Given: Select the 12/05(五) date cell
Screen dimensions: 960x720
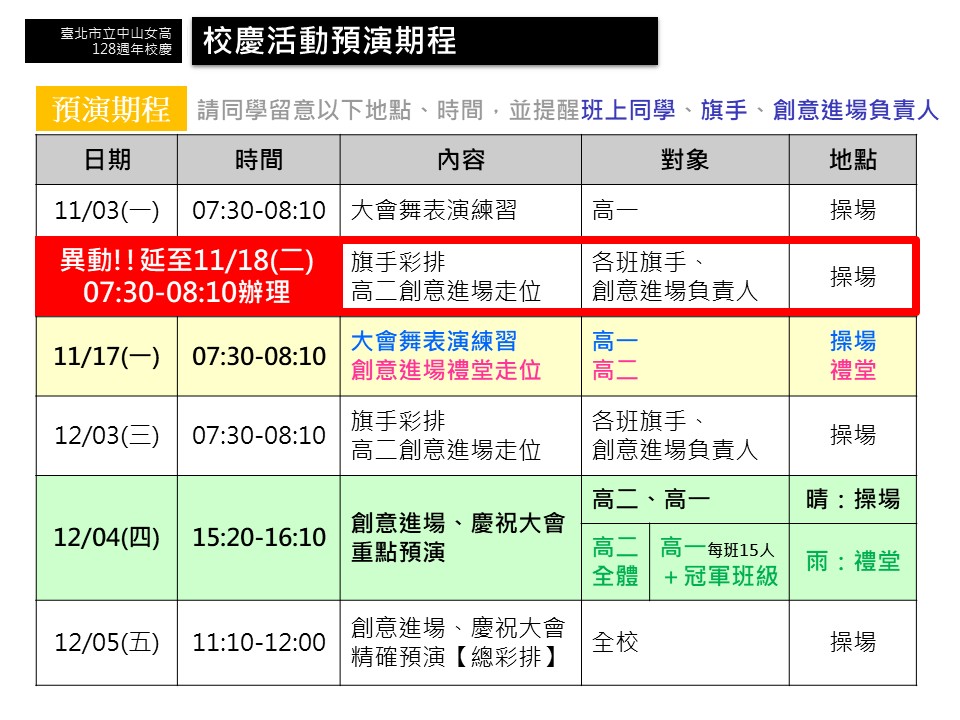Looking at the screenshot, I should tap(107, 642).
